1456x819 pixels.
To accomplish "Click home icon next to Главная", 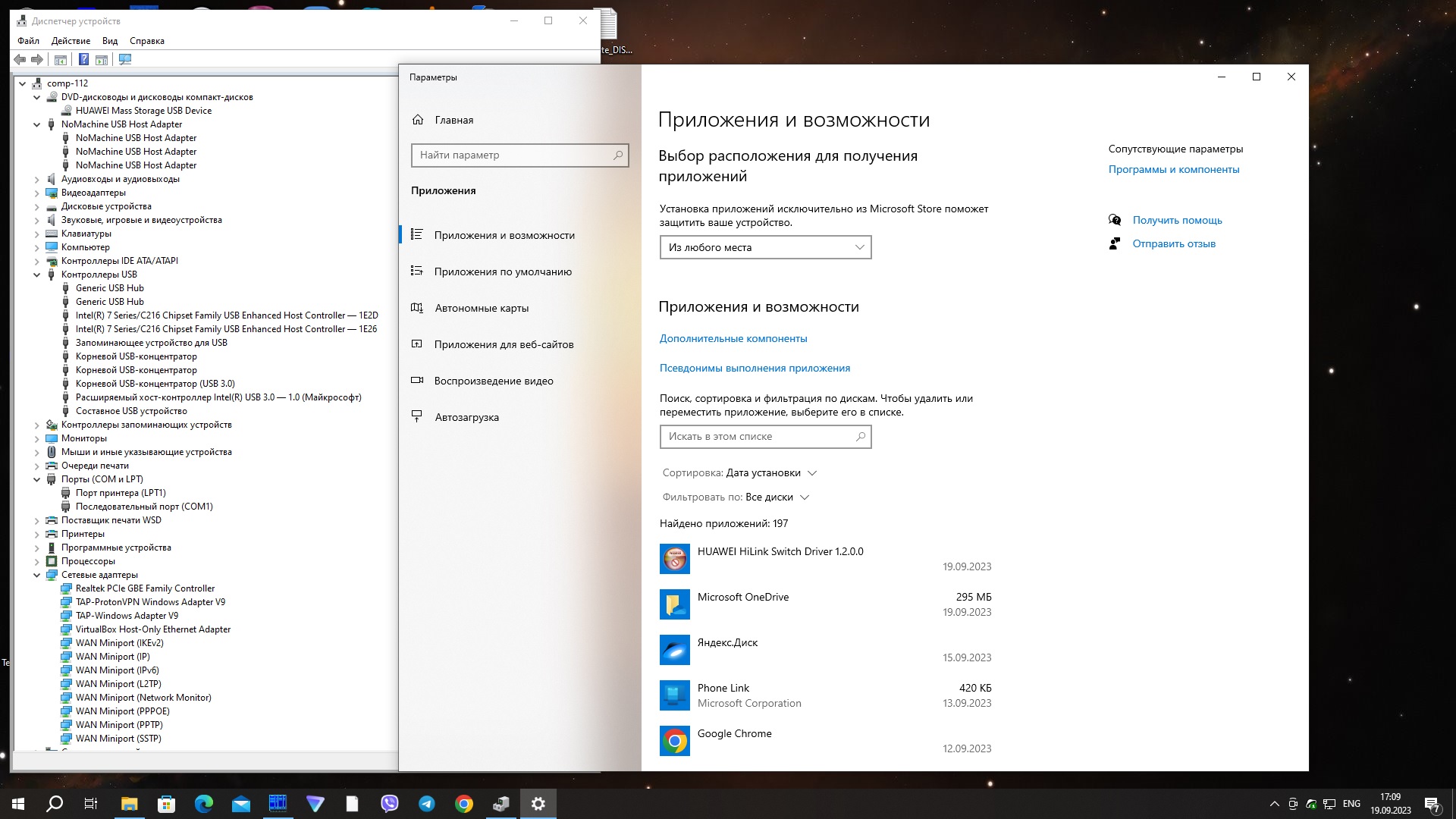I will tap(418, 120).
